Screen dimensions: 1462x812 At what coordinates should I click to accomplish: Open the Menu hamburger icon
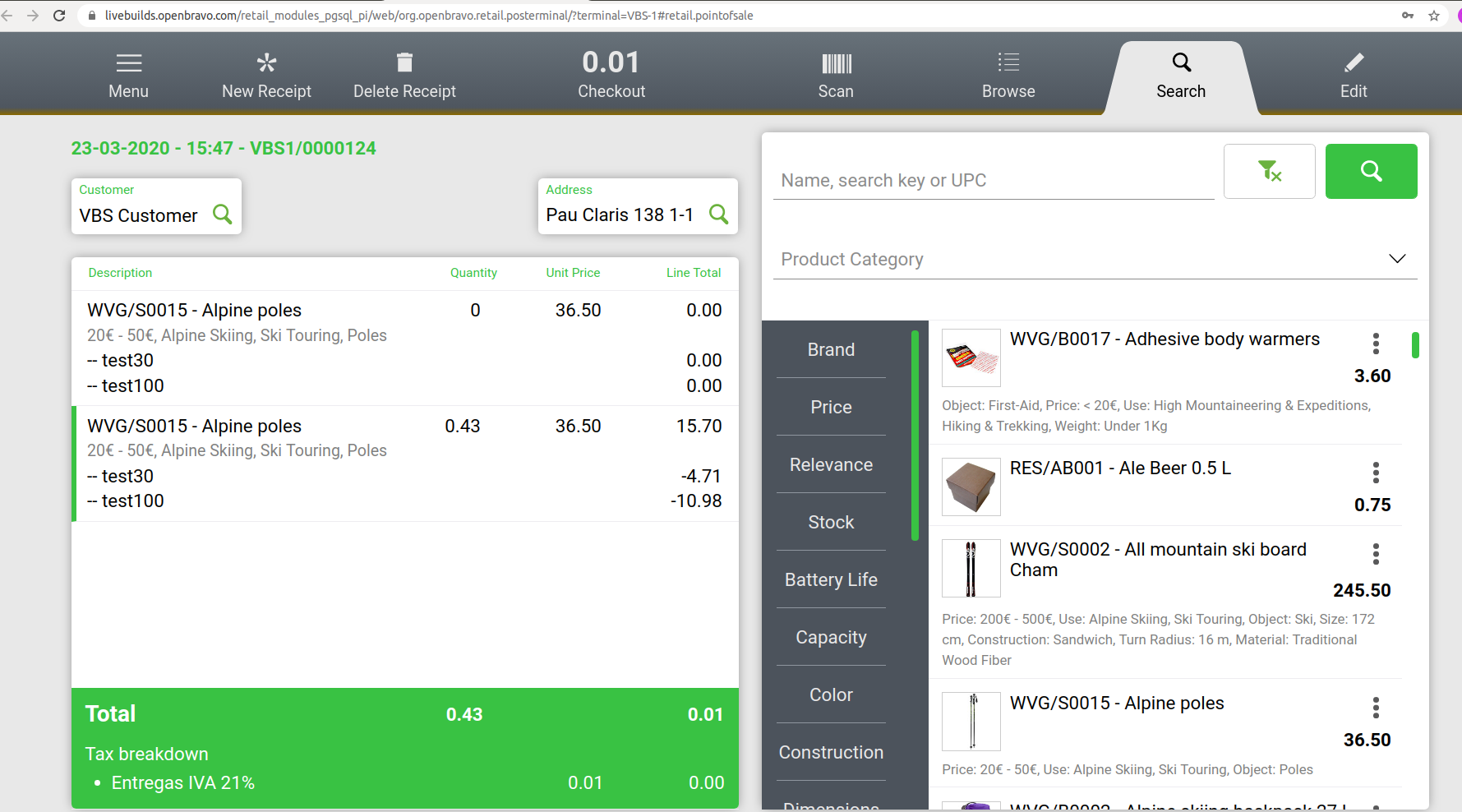[x=129, y=62]
